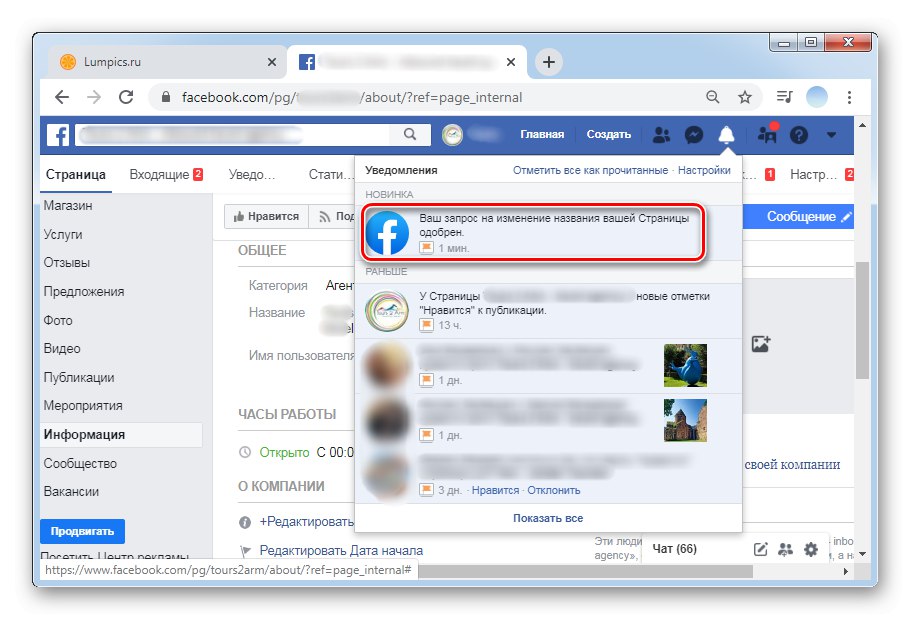
Task: Open the Chrome profile avatar
Action: click(x=816, y=97)
